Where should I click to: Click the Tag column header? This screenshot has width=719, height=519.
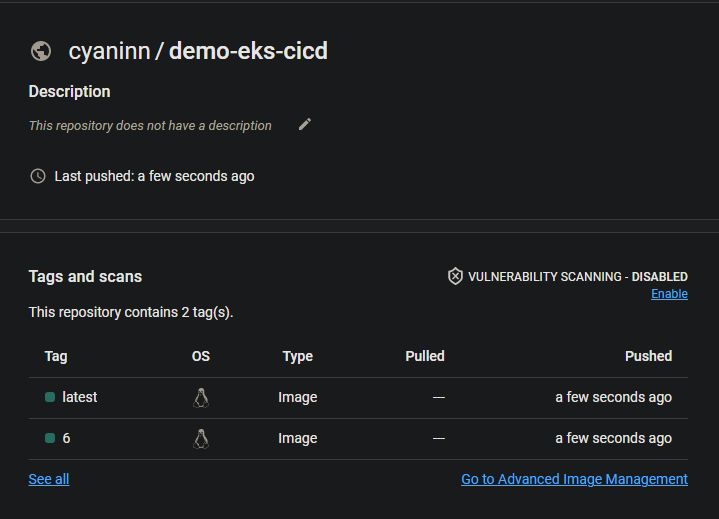click(56, 356)
